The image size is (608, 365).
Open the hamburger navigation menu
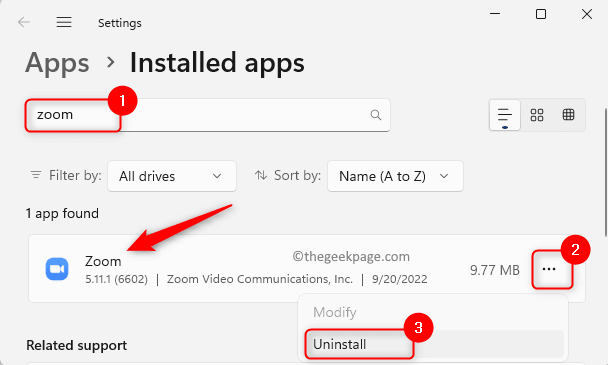pos(64,22)
